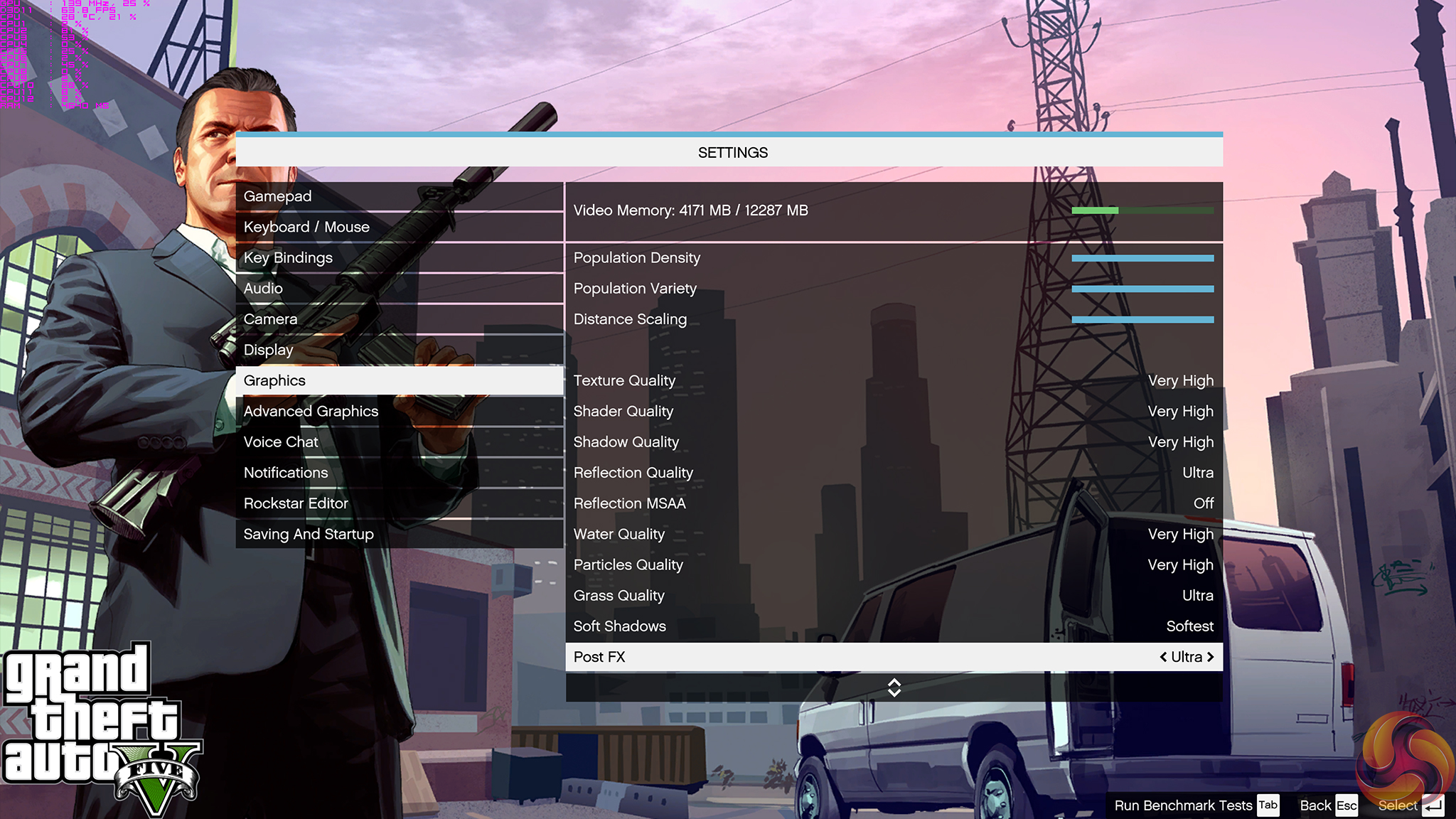This screenshot has width=1456, height=819.
Task: Change the Soft Shadows Softest option
Action: (x=1189, y=626)
